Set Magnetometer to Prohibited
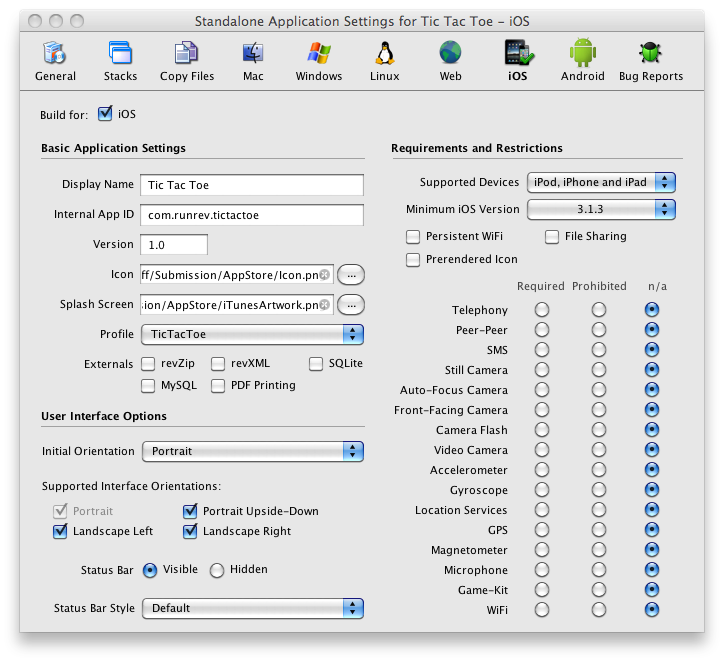Viewport: 724px width, 662px height. [599, 549]
